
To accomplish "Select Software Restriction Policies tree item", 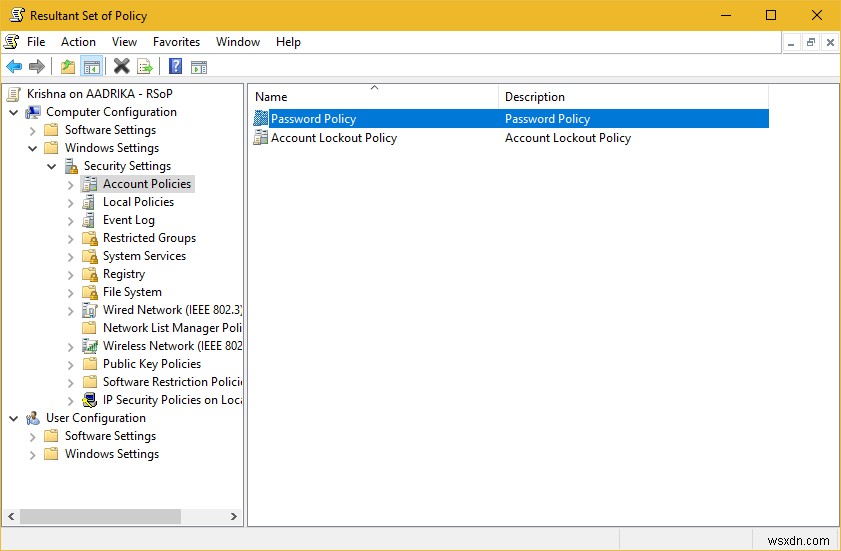I will point(172,382).
